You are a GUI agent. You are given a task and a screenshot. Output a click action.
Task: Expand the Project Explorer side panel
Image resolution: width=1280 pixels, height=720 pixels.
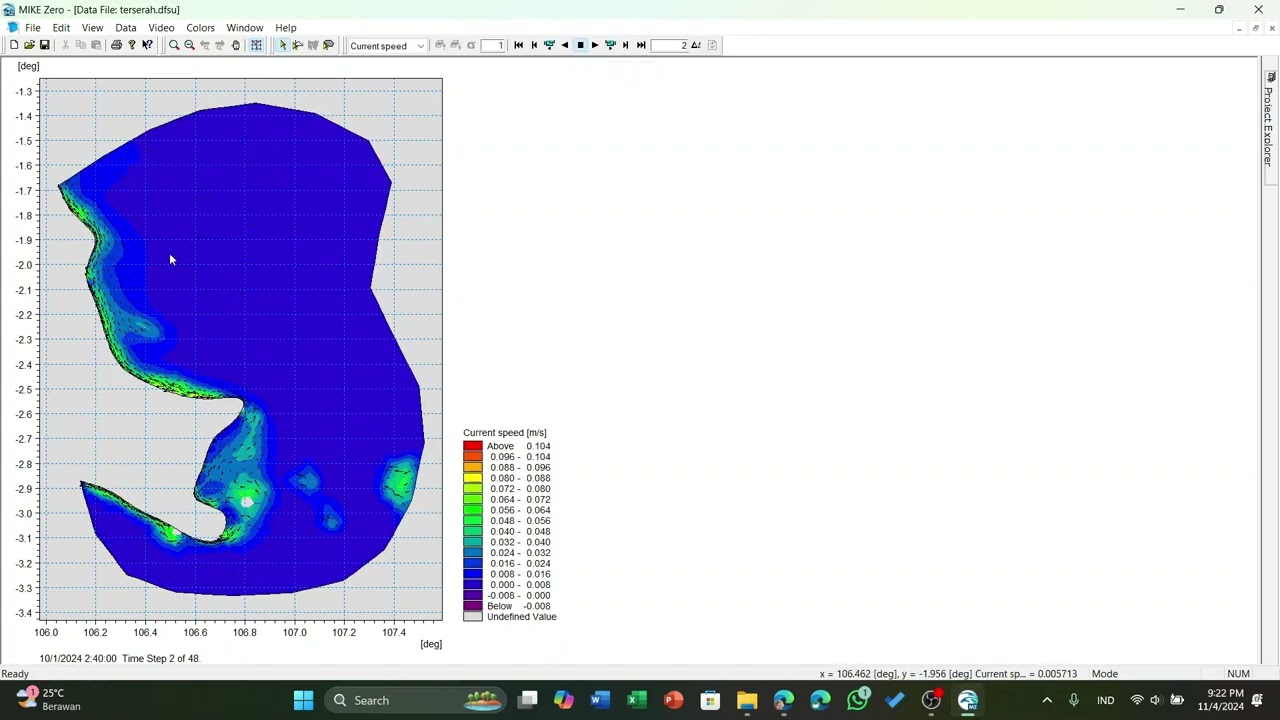point(1270,125)
